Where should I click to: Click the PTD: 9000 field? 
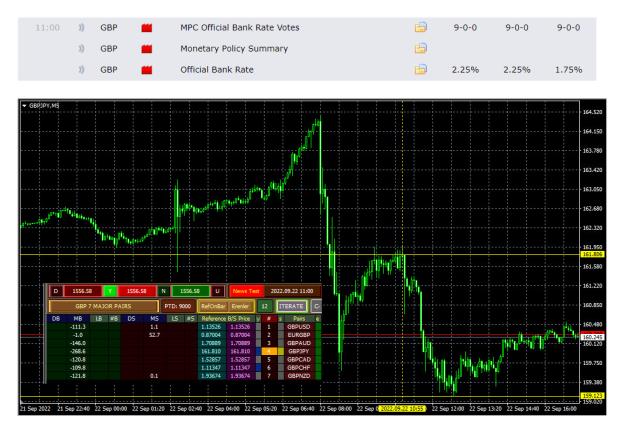click(178, 306)
